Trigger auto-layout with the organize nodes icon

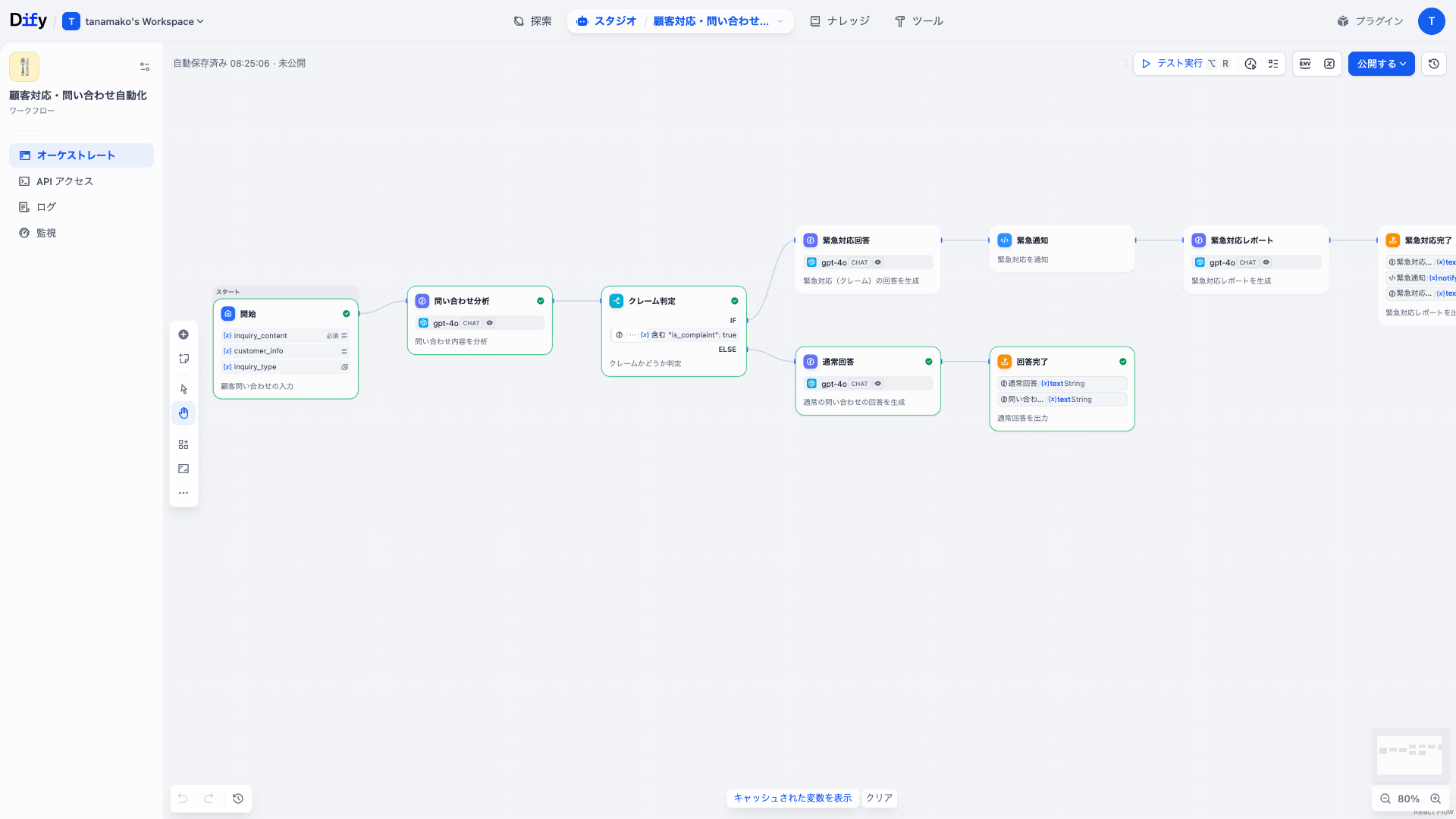coord(183,444)
